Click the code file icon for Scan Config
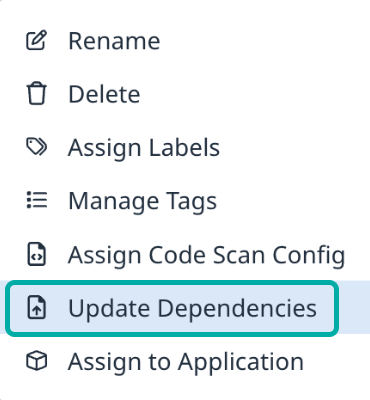Screen dimensions: 370x400 (x=37, y=254)
